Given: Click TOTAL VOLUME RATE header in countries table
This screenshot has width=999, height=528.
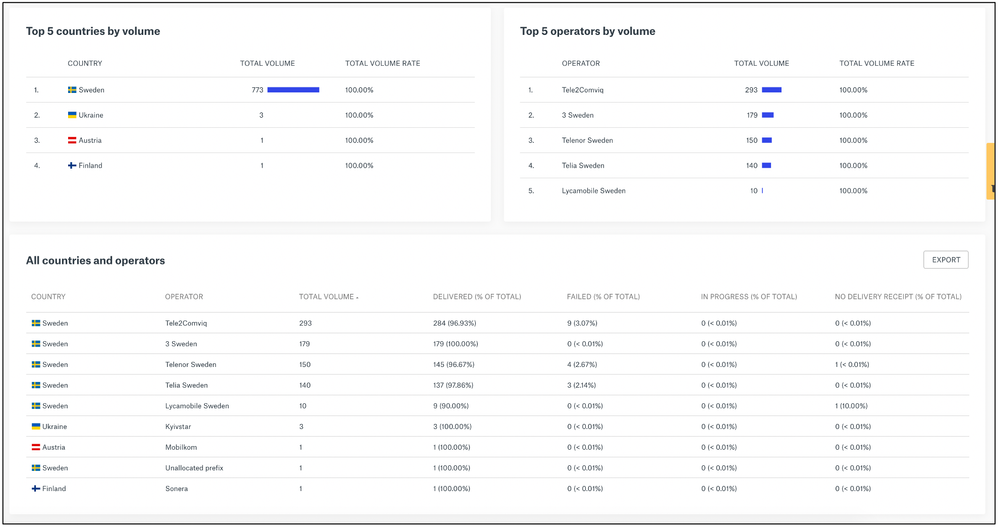Looking at the screenshot, I should [x=382, y=64].
